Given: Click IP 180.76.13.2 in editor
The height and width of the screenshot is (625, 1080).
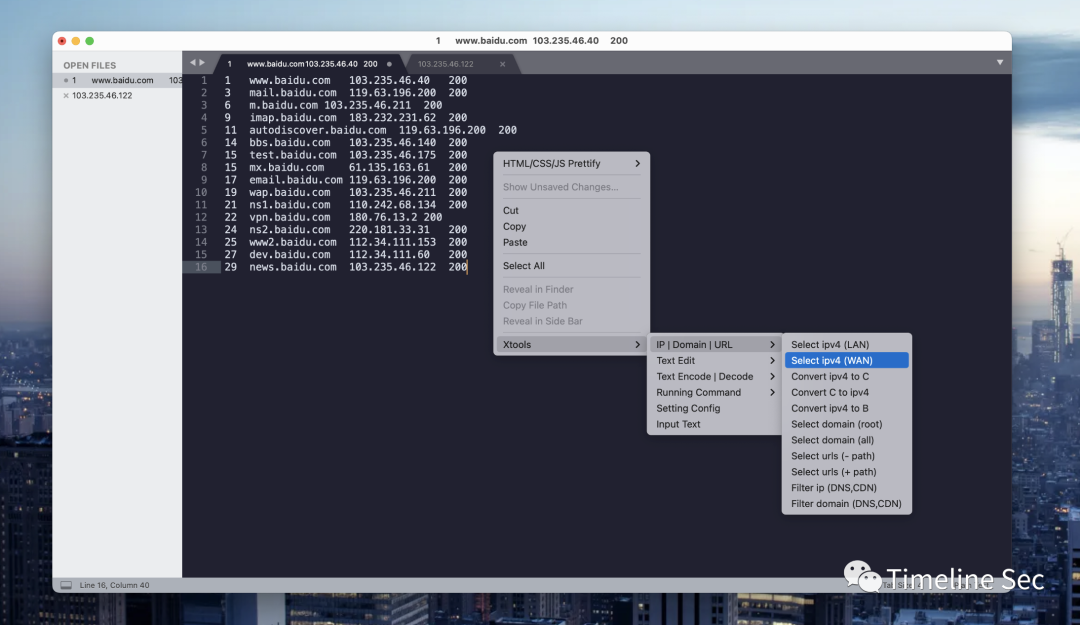Looking at the screenshot, I should coord(383,217).
